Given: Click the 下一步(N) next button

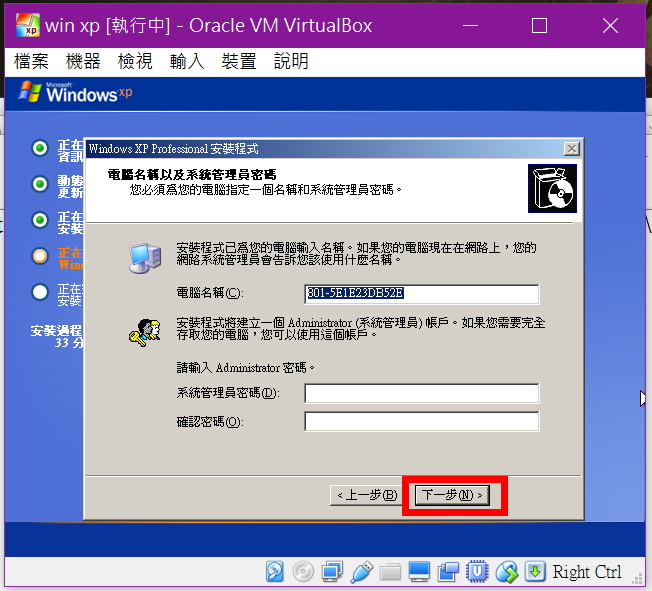Looking at the screenshot, I should [452, 495].
